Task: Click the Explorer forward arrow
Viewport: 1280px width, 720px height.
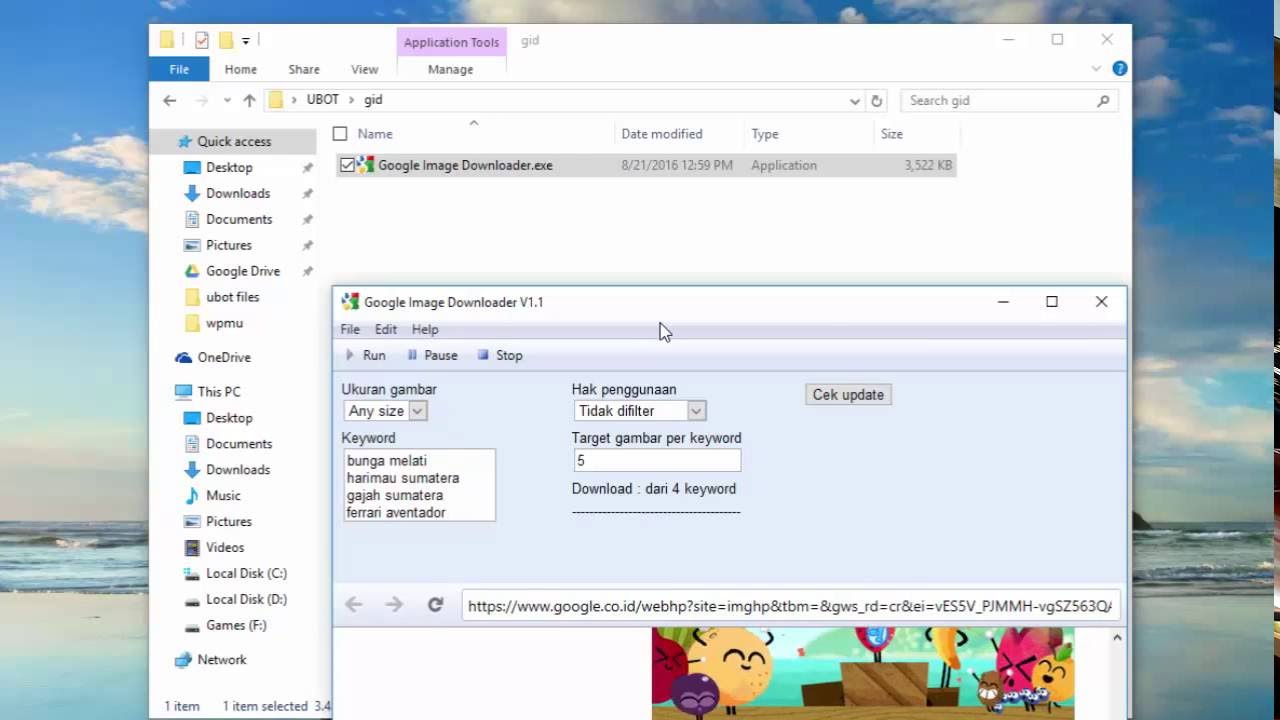Action: 202,100
